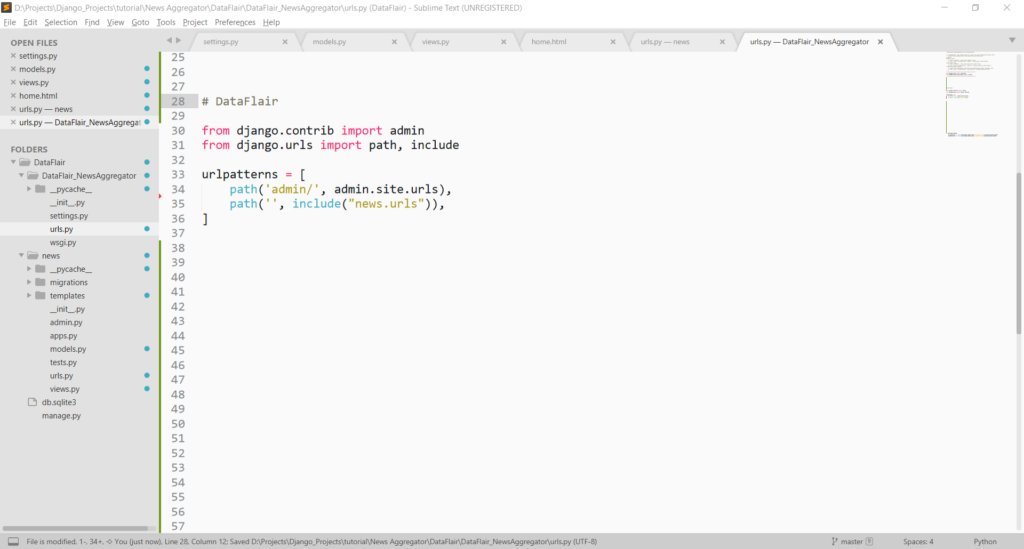The image size is (1024, 549).
Task: Close the home.html tab
Action: point(612,42)
